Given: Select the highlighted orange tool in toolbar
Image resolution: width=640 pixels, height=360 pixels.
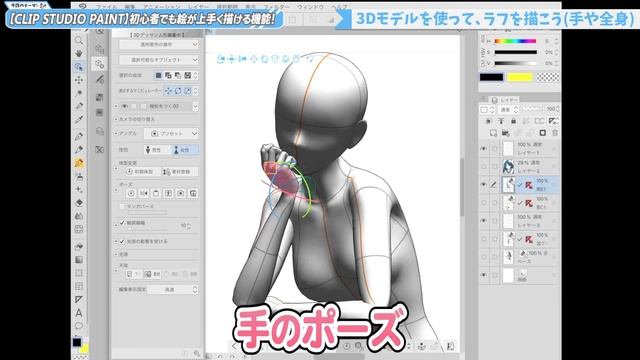Looking at the screenshot, I should 79,163.
